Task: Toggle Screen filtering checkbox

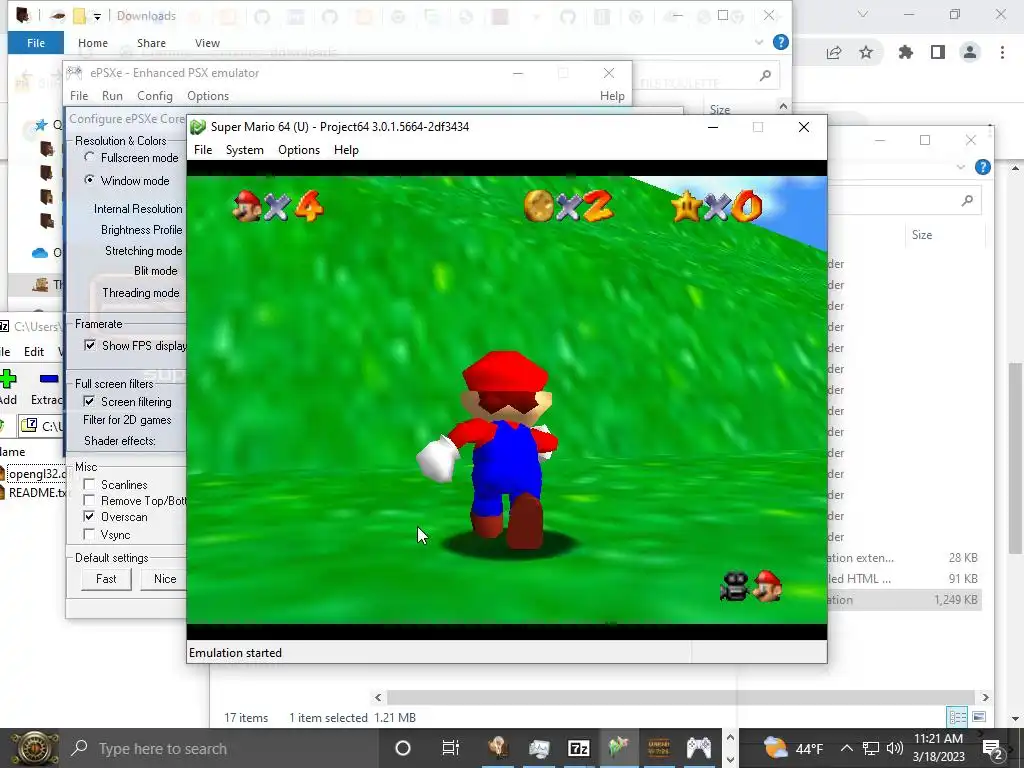Action: click(x=89, y=402)
